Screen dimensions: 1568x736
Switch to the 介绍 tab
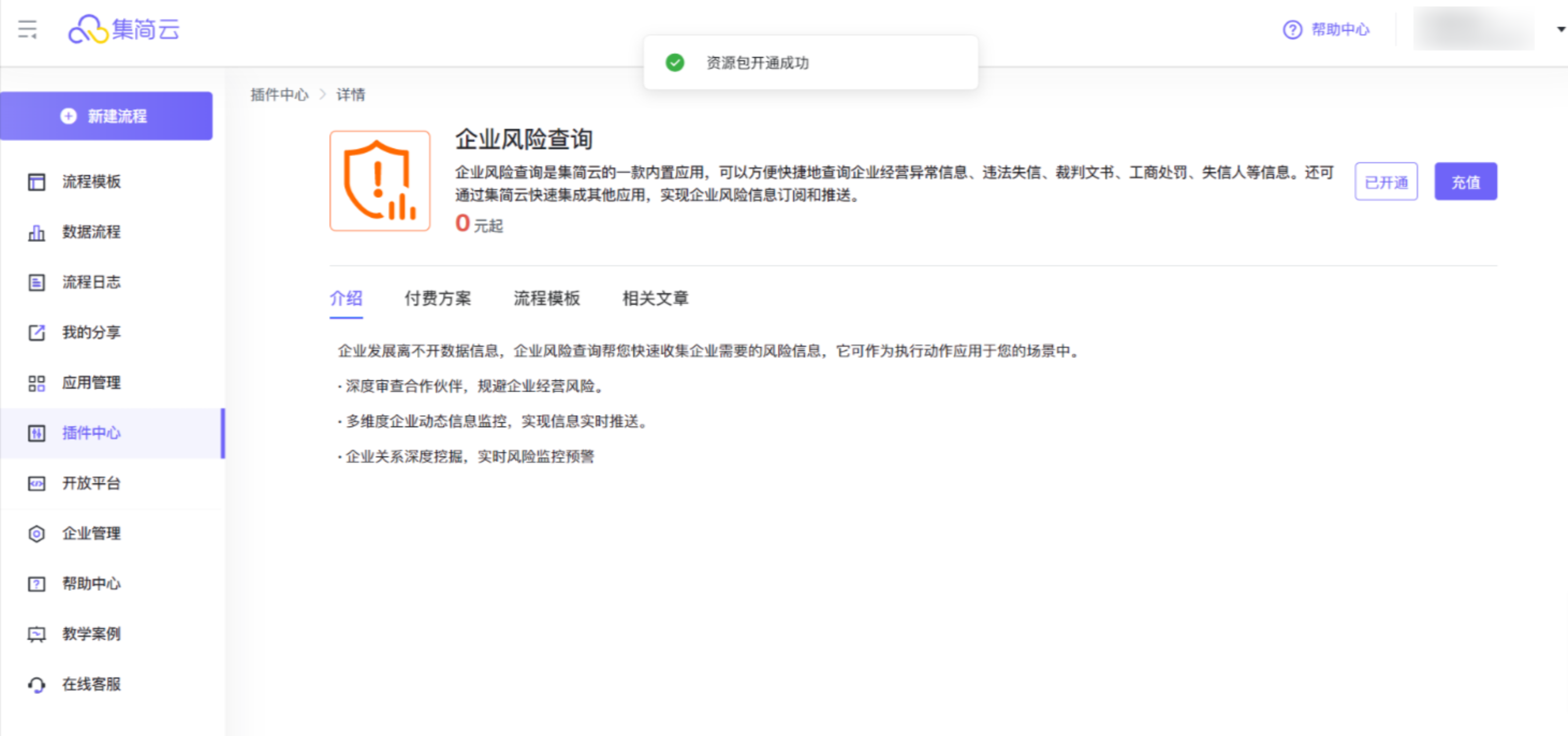(x=346, y=298)
